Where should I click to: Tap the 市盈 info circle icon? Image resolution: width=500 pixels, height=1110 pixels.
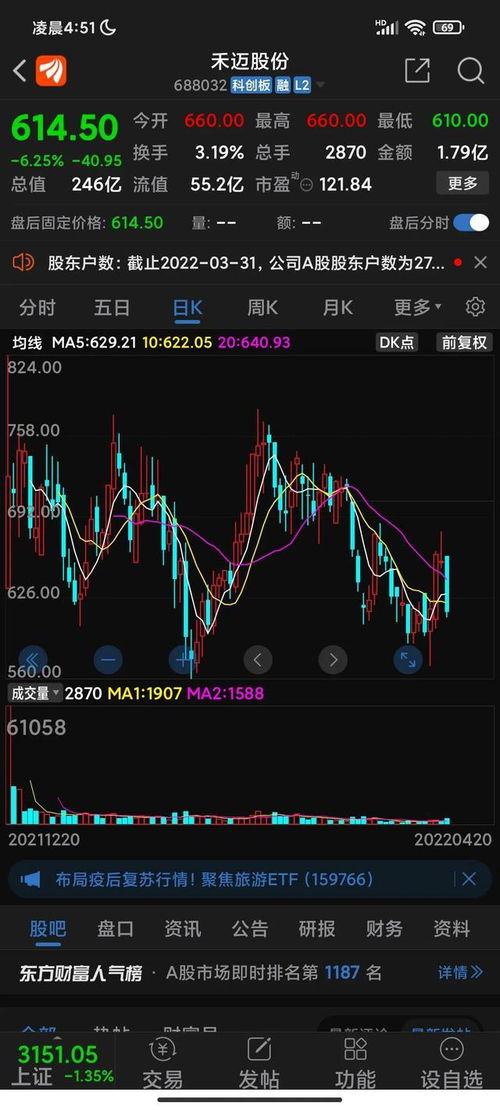tap(306, 185)
